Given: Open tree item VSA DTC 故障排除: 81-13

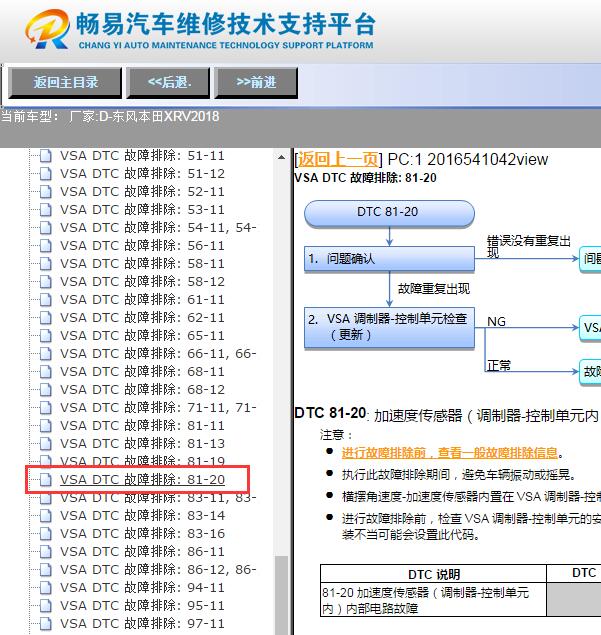Looking at the screenshot, I should click(x=142, y=444).
